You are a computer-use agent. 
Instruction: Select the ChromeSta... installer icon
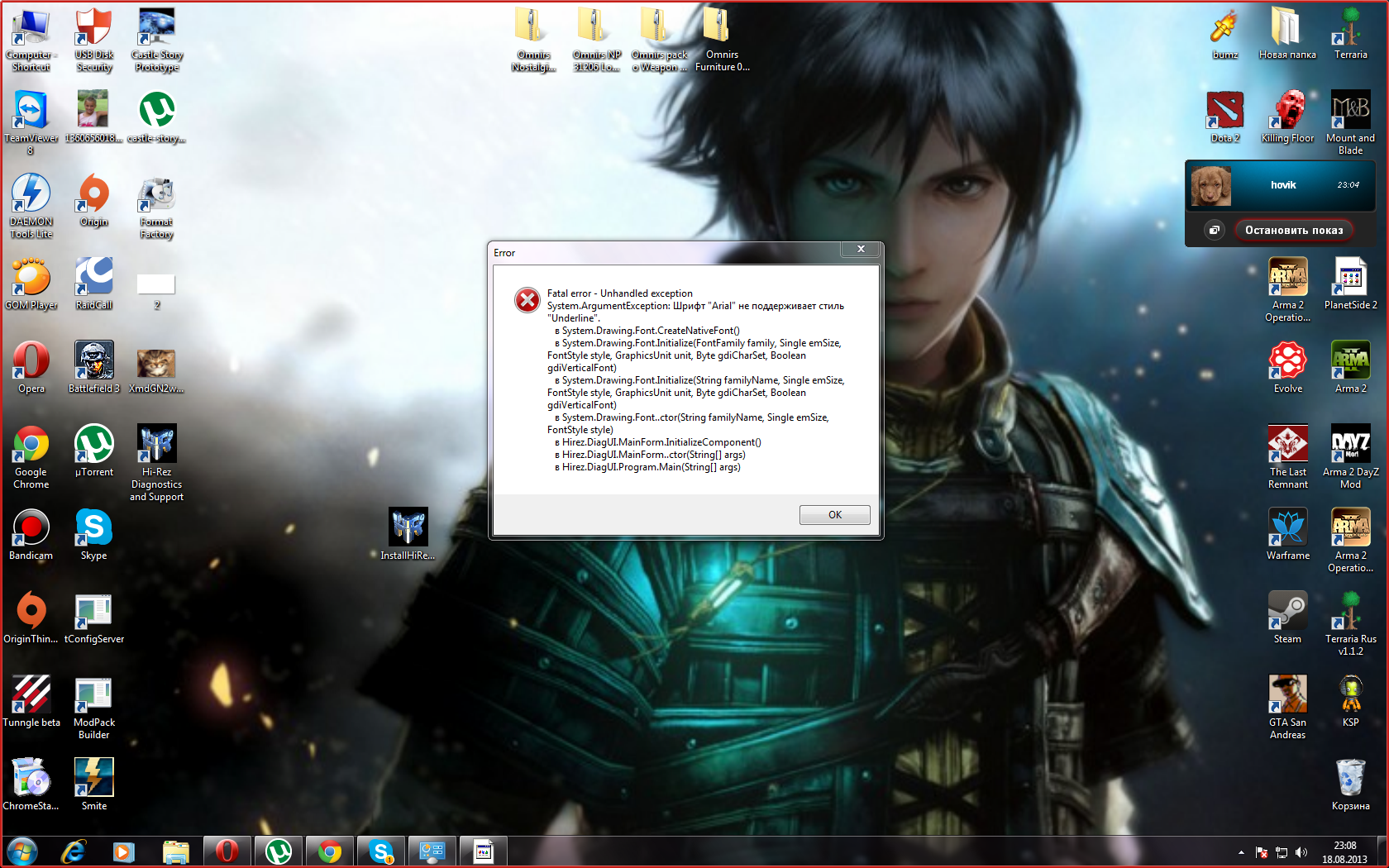[x=31, y=785]
